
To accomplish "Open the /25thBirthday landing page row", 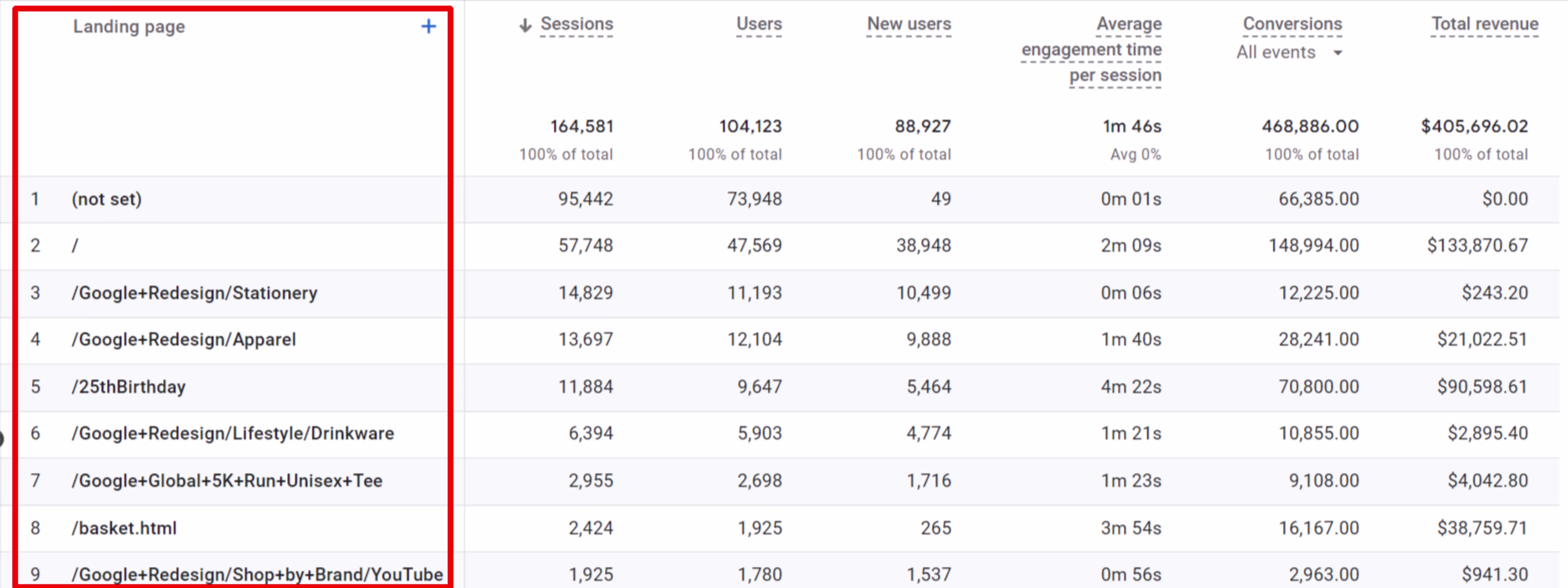I will tap(129, 387).
